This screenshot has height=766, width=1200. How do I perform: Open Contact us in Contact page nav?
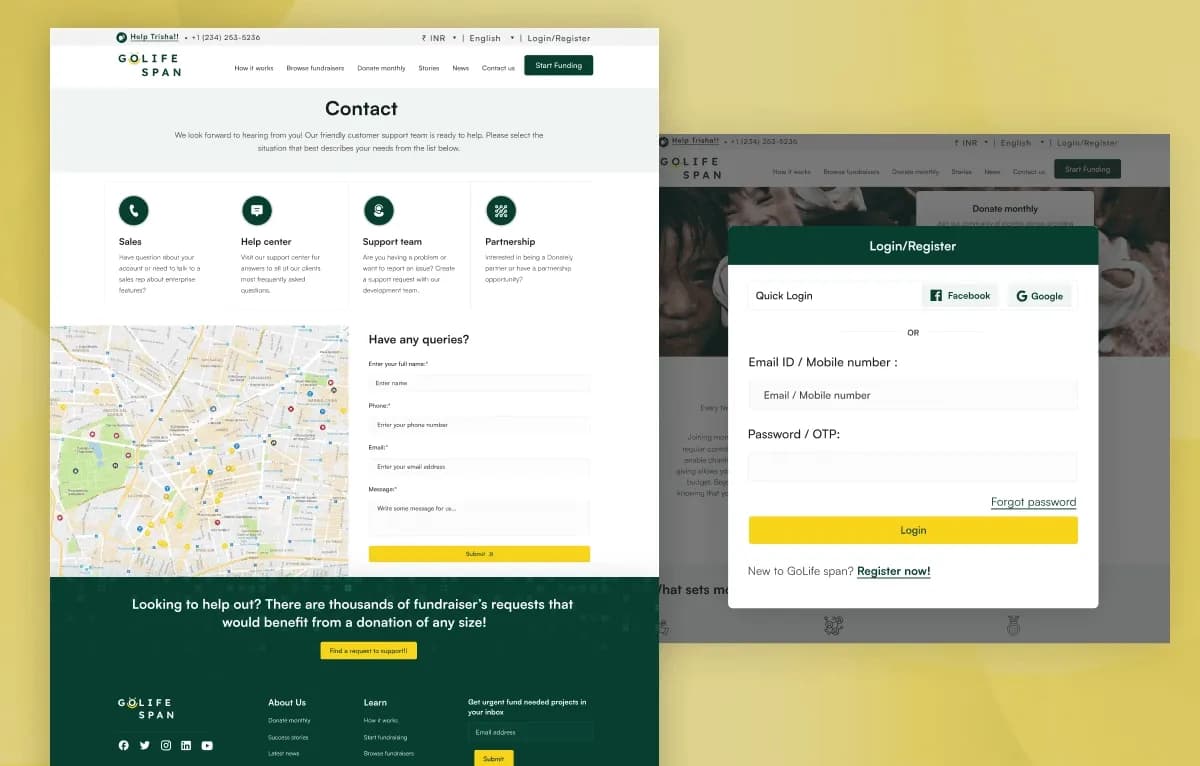(x=498, y=68)
